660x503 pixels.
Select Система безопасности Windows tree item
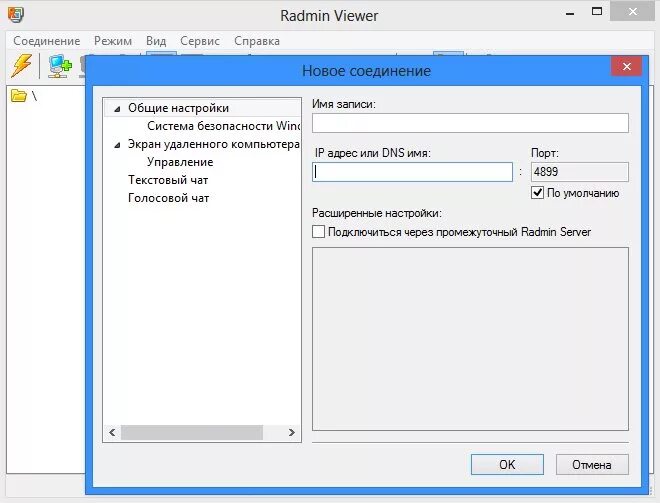[224, 126]
